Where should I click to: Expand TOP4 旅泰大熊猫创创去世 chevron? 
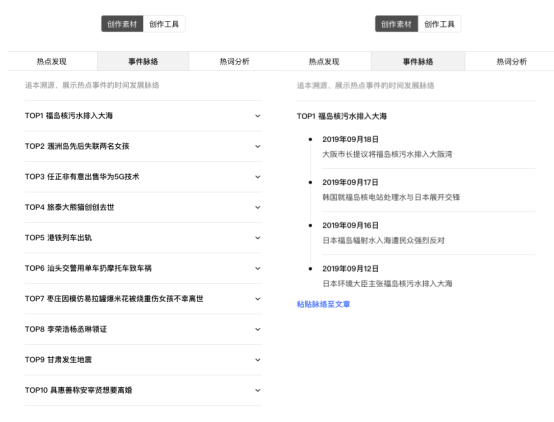(x=258, y=207)
